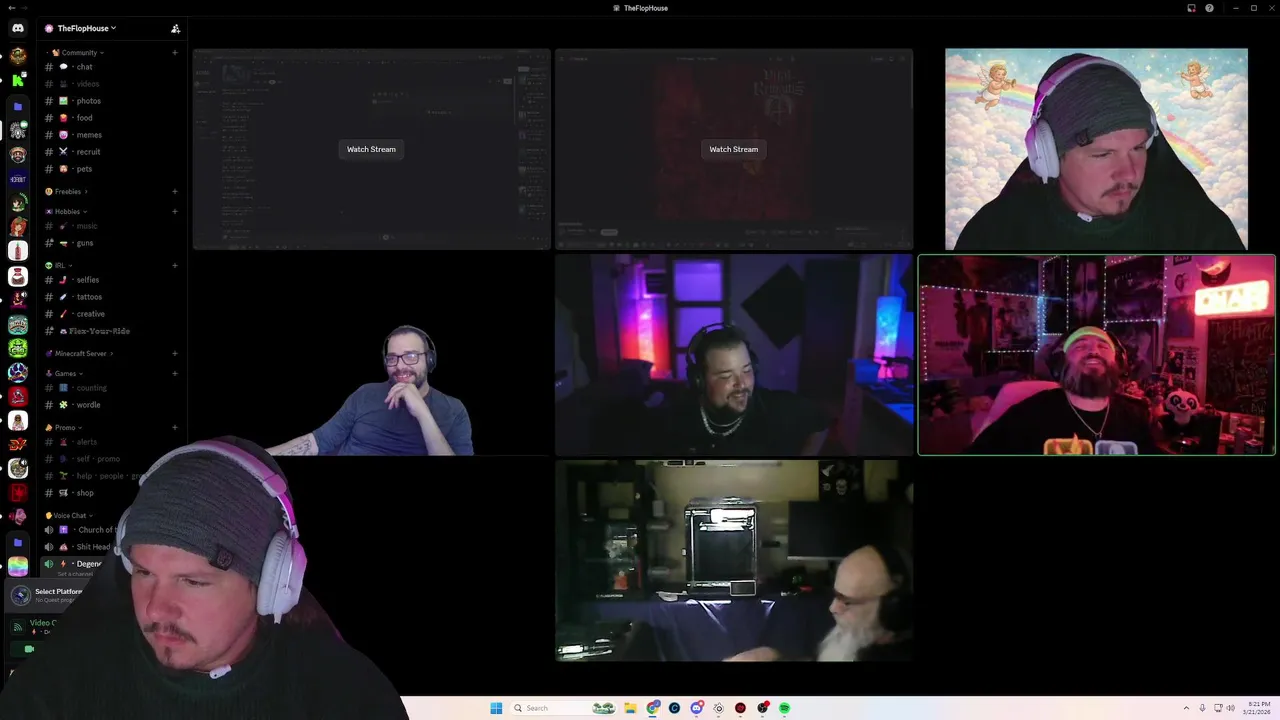Create channel in Community category
Image resolution: width=1280 pixels, height=720 pixels.
[175, 52]
